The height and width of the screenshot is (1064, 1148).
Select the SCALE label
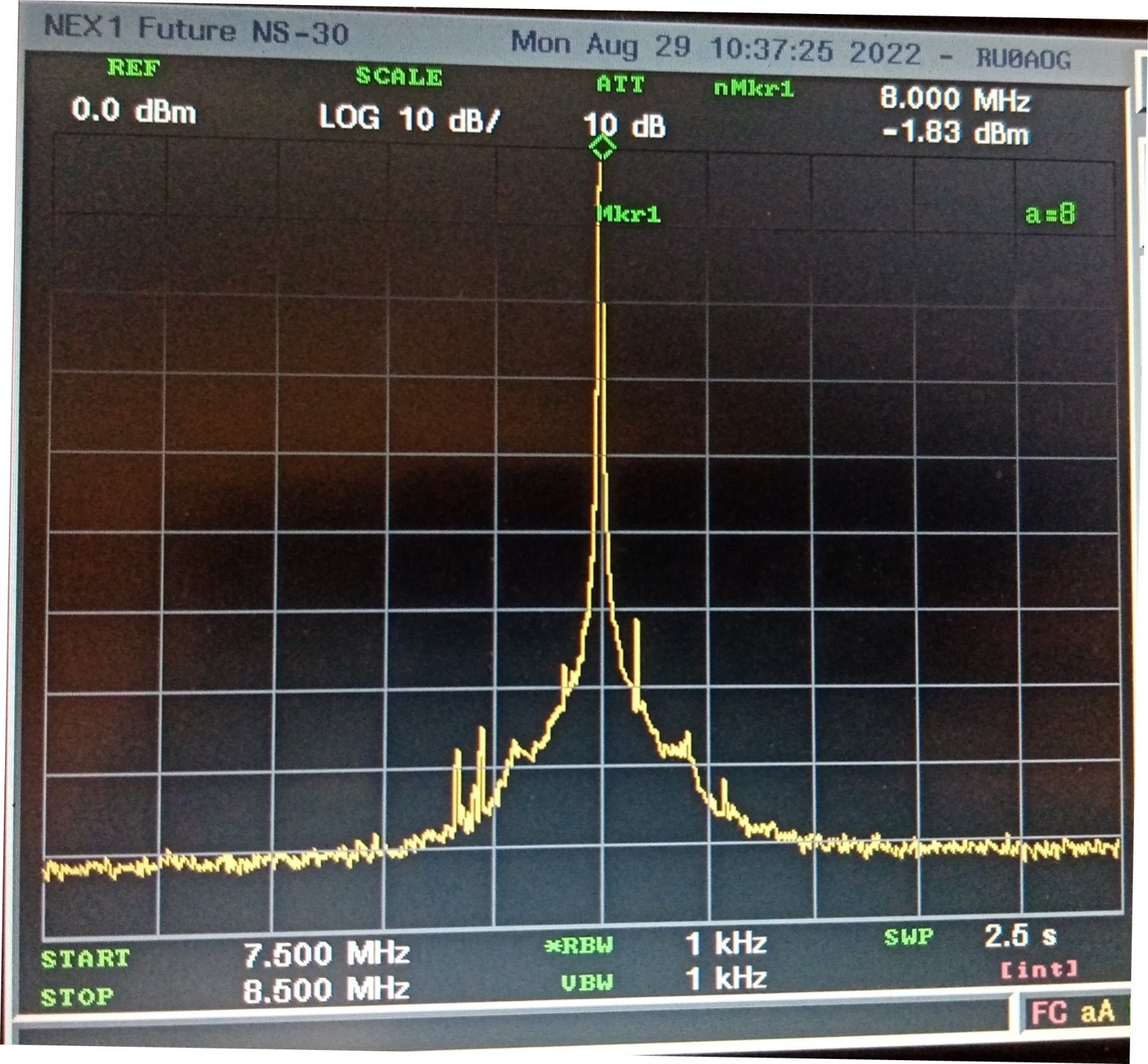pyautogui.click(x=399, y=77)
